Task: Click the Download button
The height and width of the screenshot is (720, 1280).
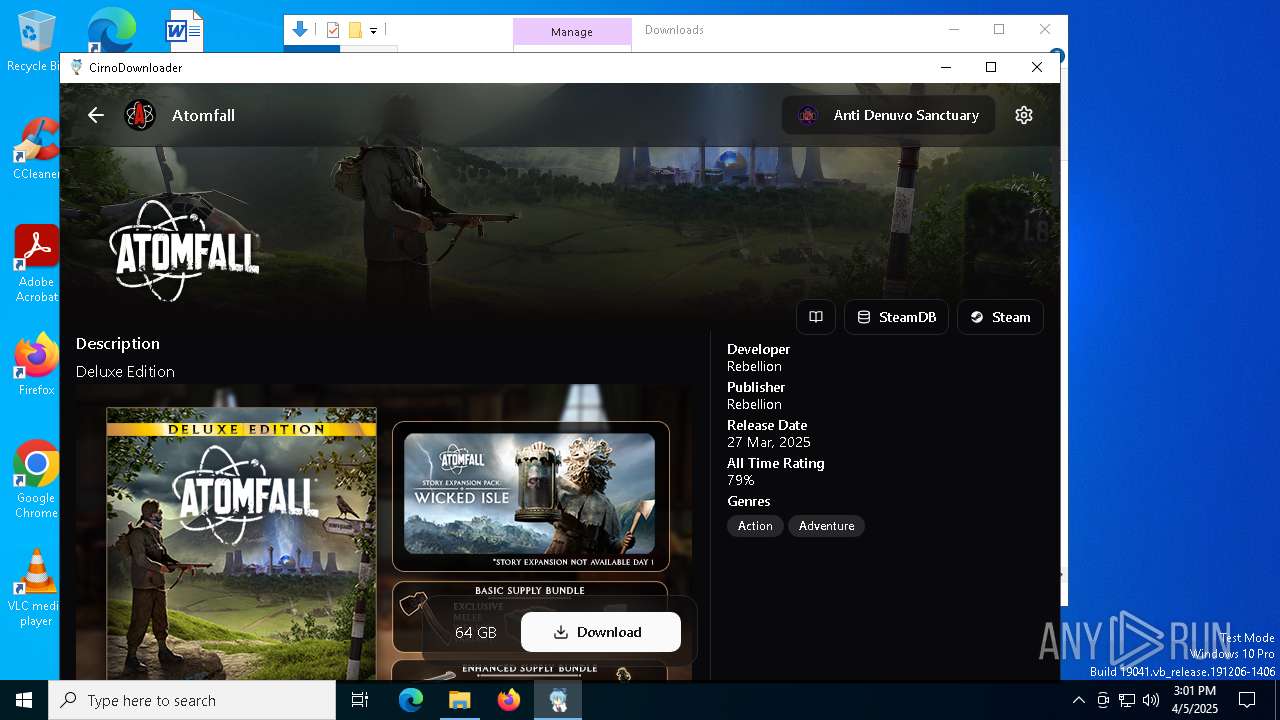Action: (600, 632)
